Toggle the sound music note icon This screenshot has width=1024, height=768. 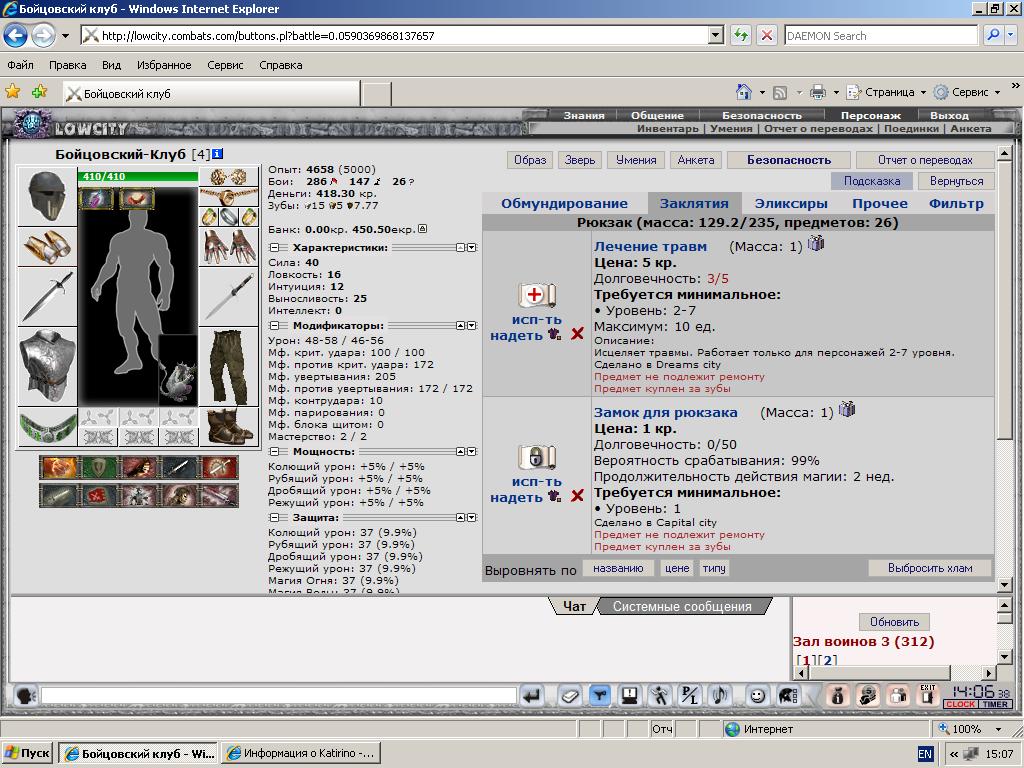(720, 696)
